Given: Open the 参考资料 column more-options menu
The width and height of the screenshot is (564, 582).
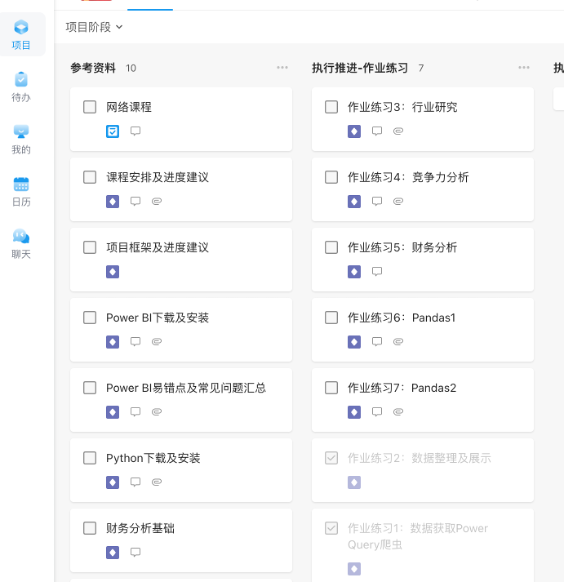Looking at the screenshot, I should pos(282,68).
